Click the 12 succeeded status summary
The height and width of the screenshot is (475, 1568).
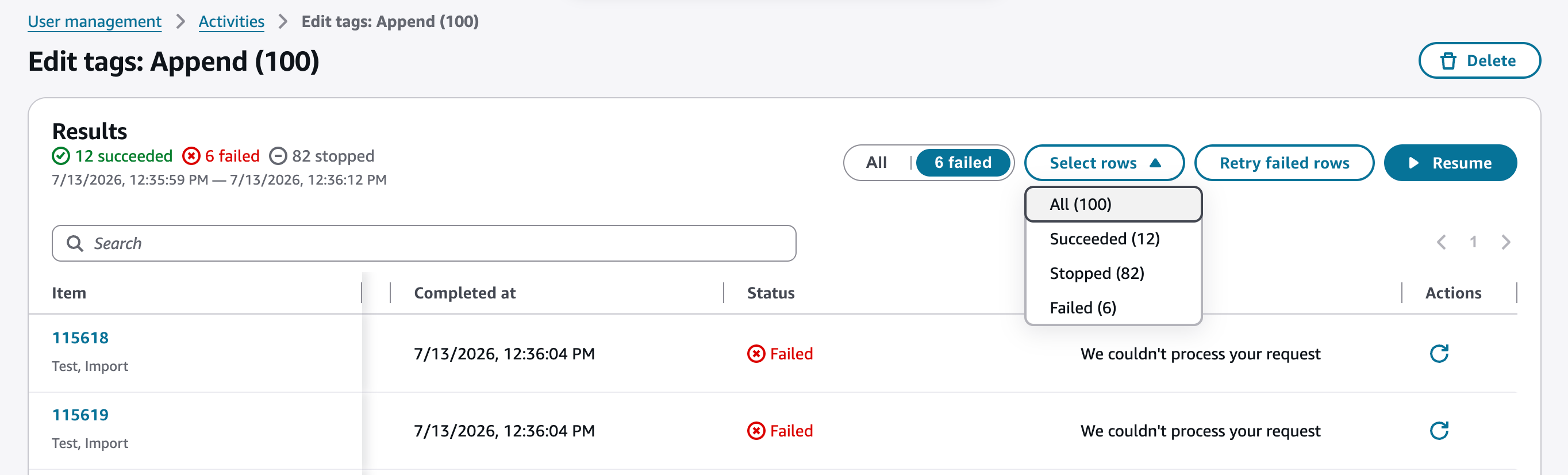click(x=112, y=156)
